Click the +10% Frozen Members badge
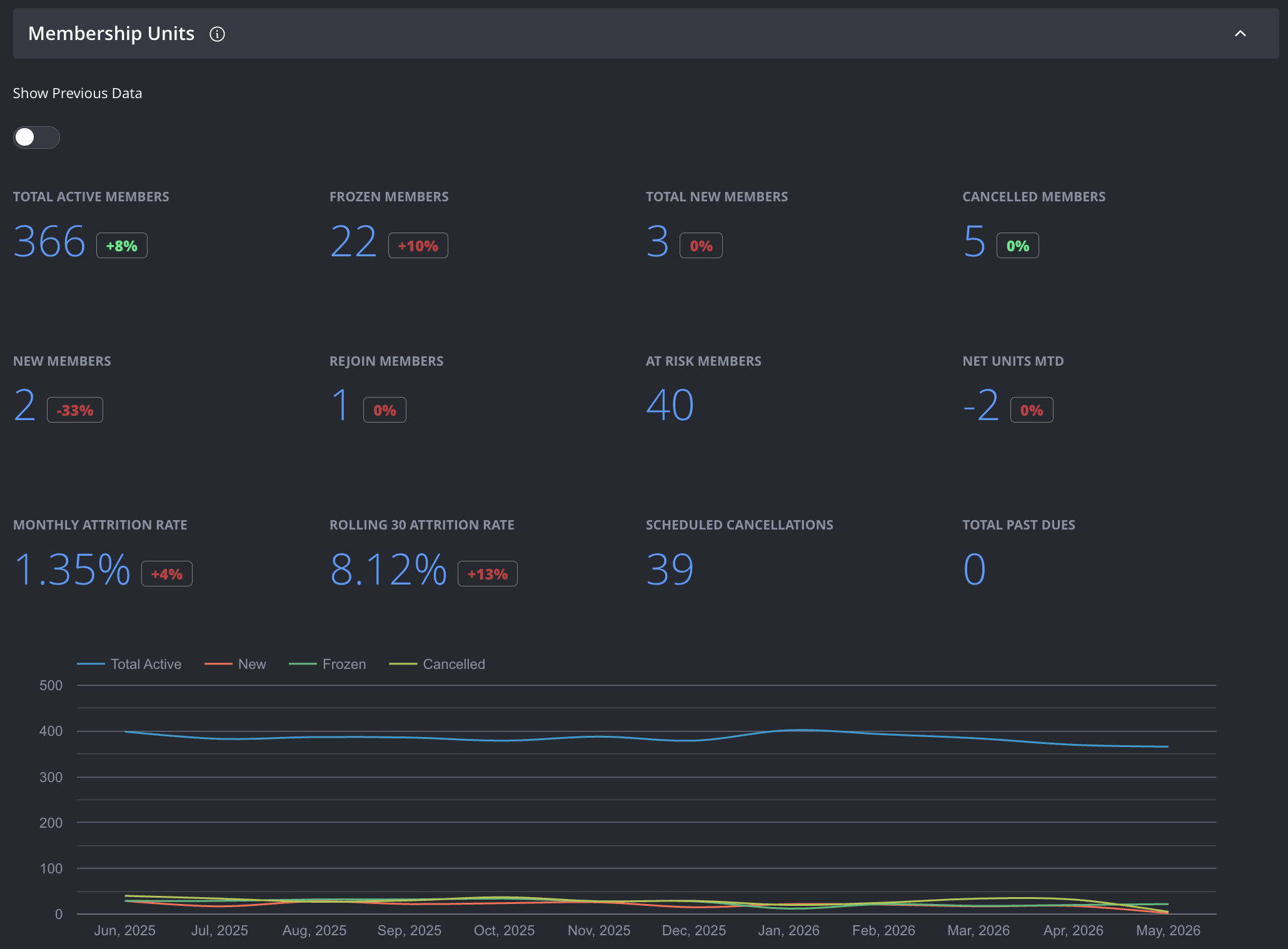The height and width of the screenshot is (949, 1288). coord(418,246)
